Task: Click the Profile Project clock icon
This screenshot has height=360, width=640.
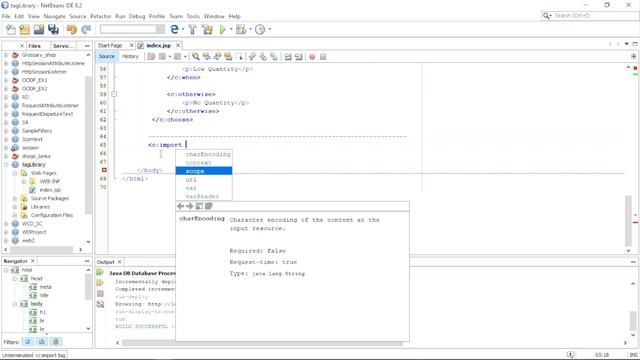Action: (x=260, y=29)
